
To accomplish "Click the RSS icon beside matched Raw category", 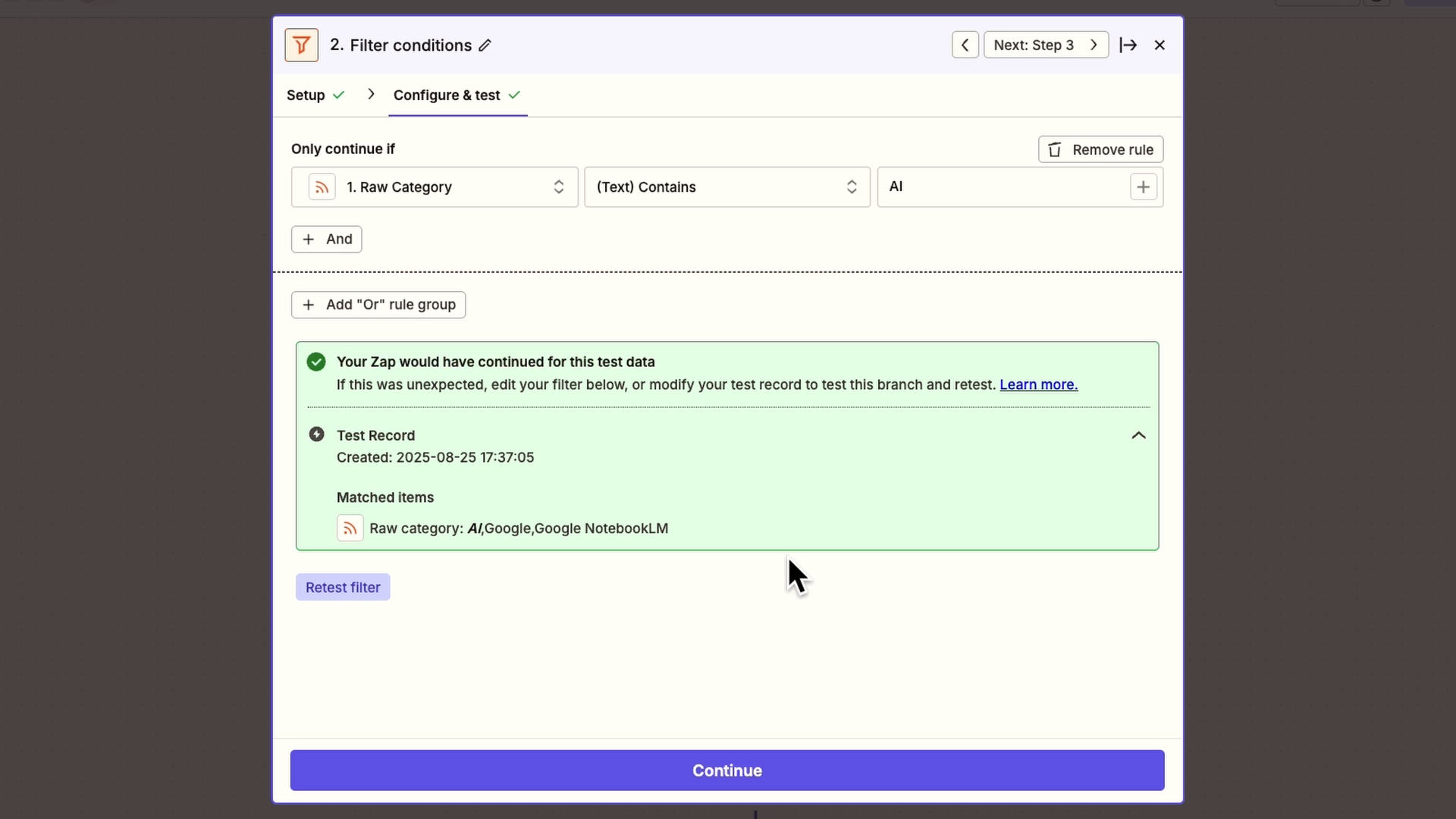I will click(350, 528).
